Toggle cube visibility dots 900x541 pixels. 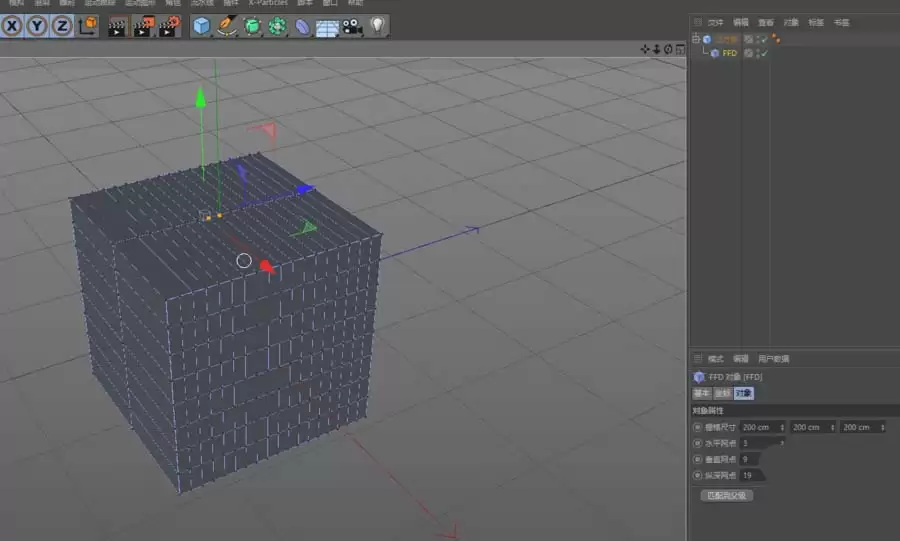click(758, 39)
